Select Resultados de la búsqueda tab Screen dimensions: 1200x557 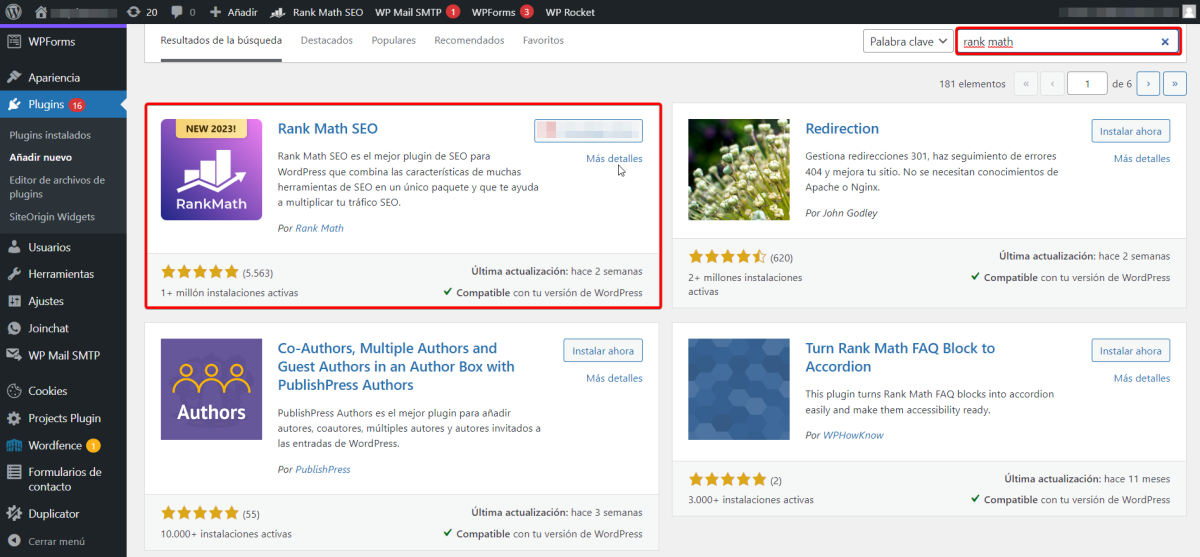[x=221, y=41]
